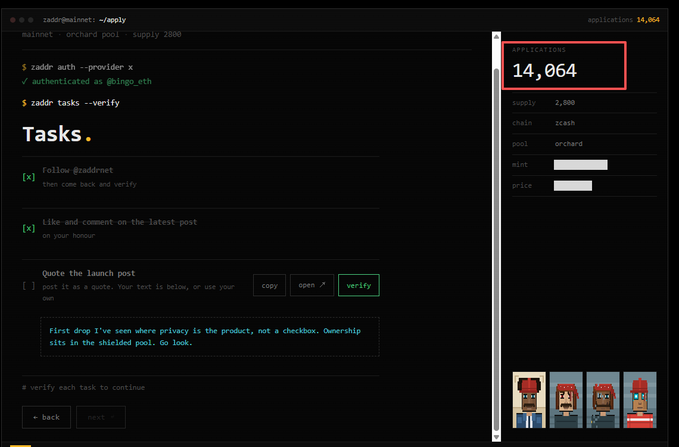
Task: Click title bar path zaddr@mainnet: ~/apply
Action: coord(84,20)
